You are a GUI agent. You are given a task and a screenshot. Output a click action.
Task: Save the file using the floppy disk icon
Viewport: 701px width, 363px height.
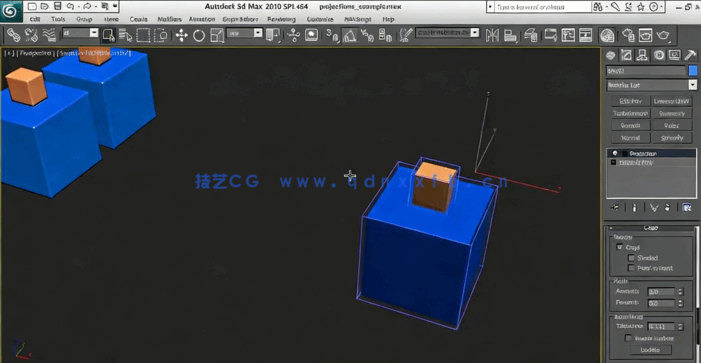tap(57, 6)
